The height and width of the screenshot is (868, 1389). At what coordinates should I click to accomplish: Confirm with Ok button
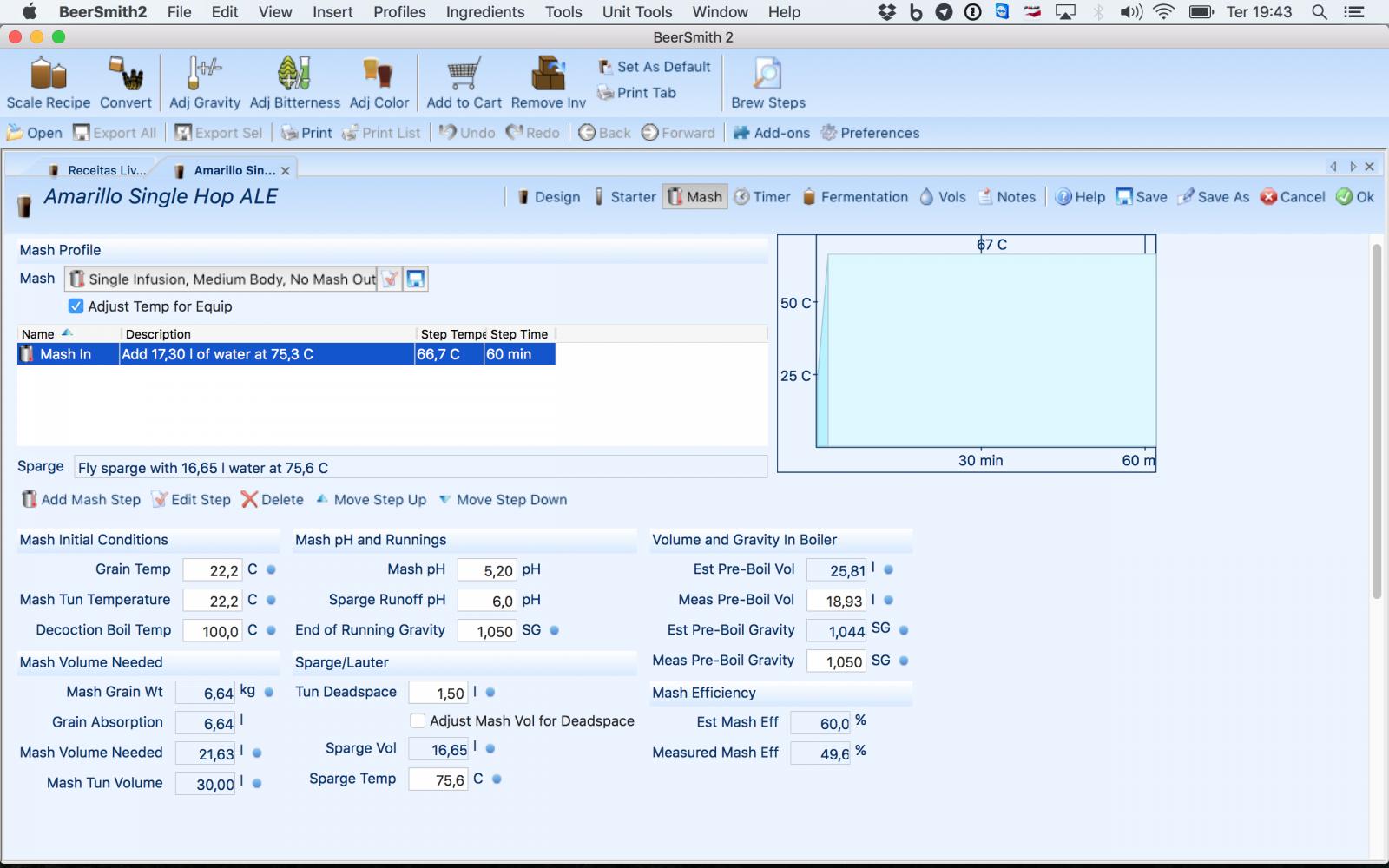1355,197
